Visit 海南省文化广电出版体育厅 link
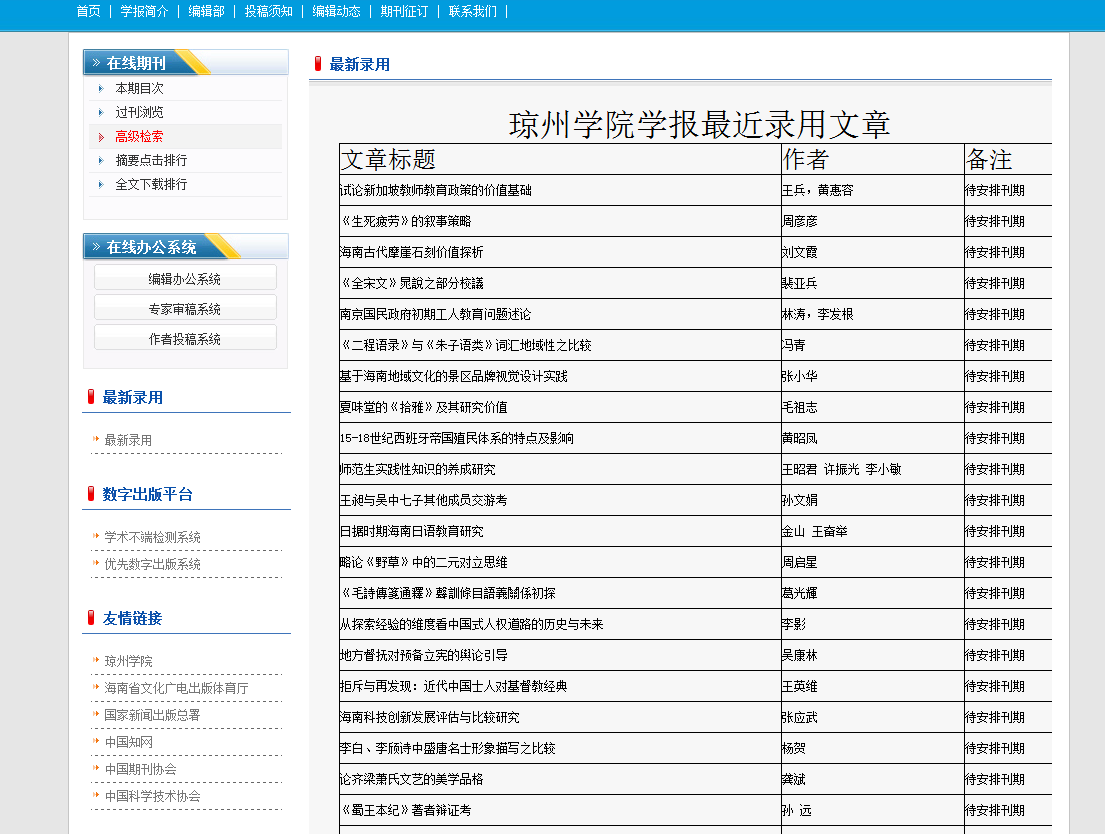Screen dimensions: 1105x834 [x=176, y=688]
